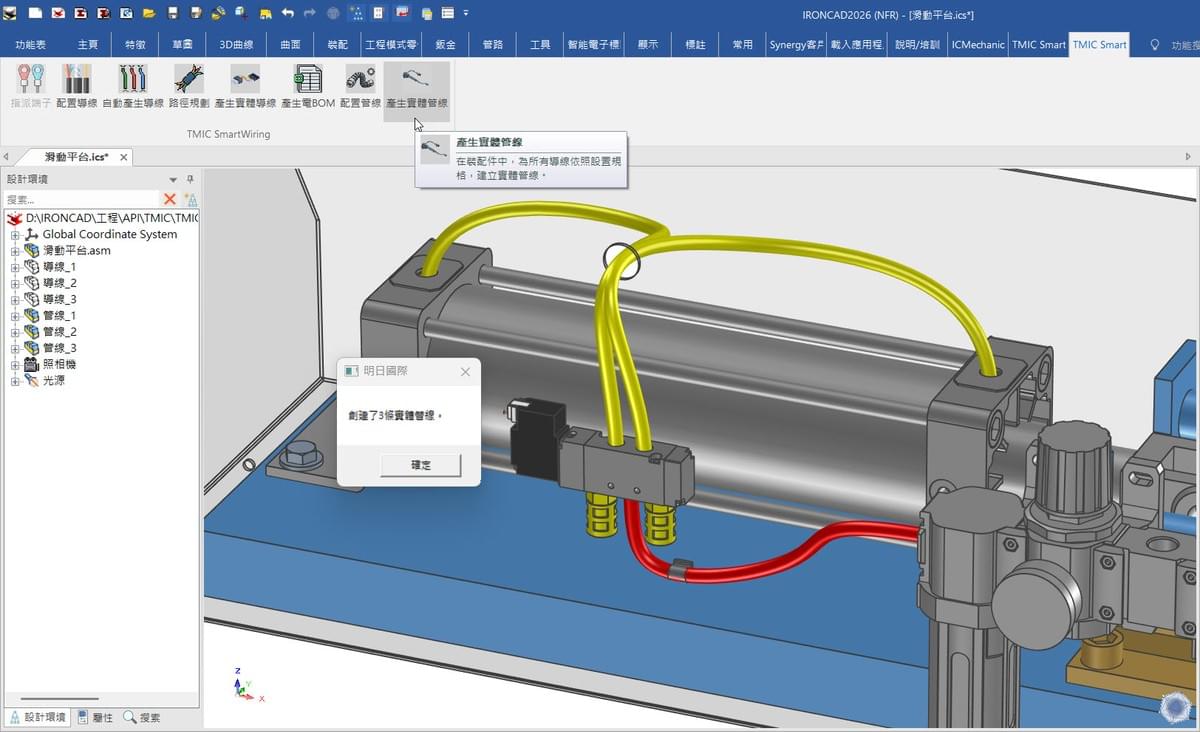Click the save disk icon in quick access toolbar

click(x=173, y=14)
